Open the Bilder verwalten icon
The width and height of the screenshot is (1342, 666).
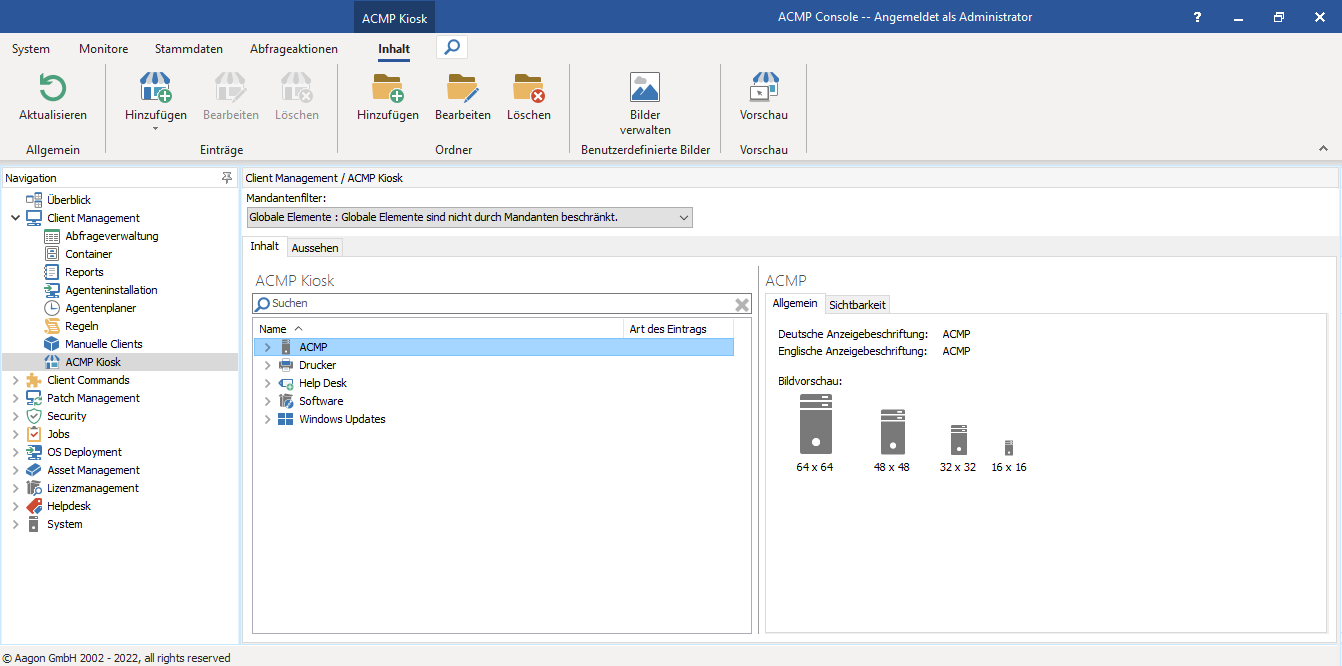coord(644,87)
